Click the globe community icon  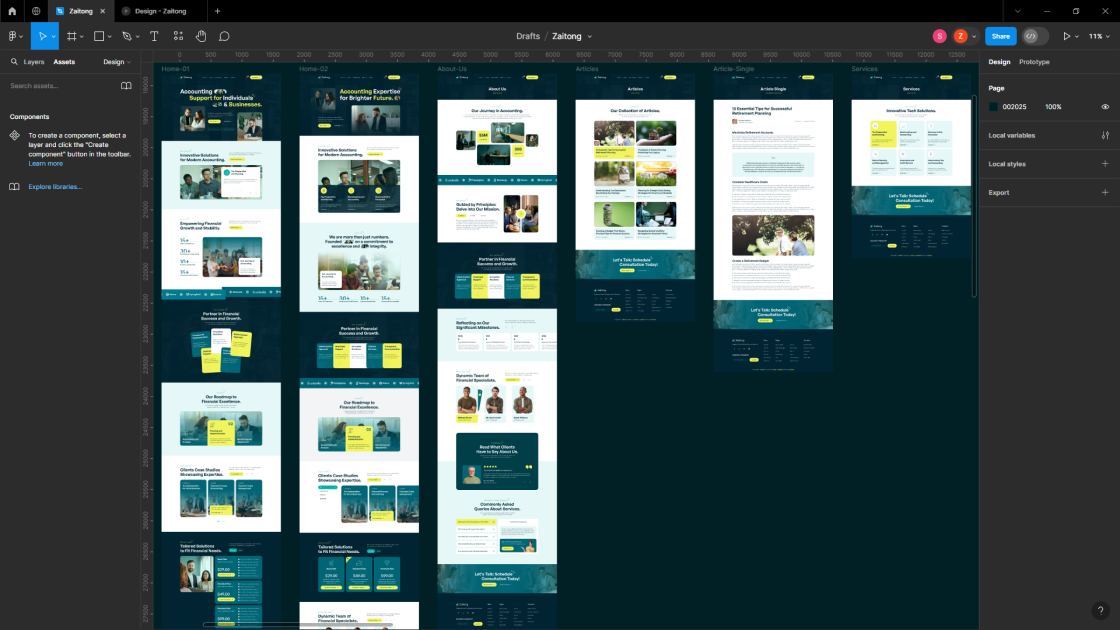pyautogui.click(x=36, y=11)
